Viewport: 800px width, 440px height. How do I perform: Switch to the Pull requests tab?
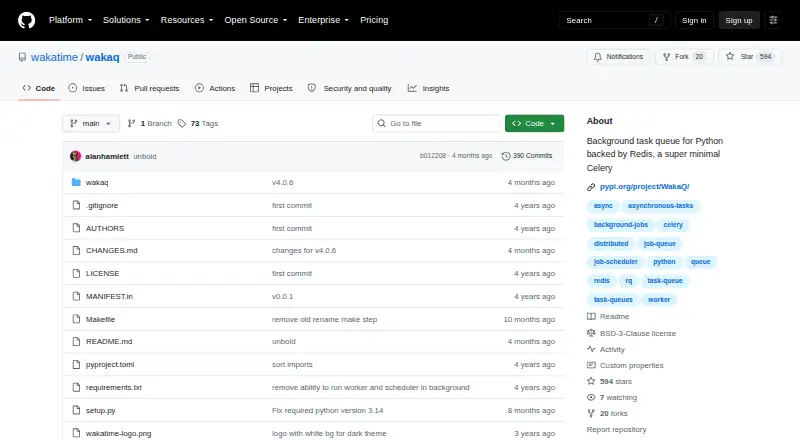149,88
